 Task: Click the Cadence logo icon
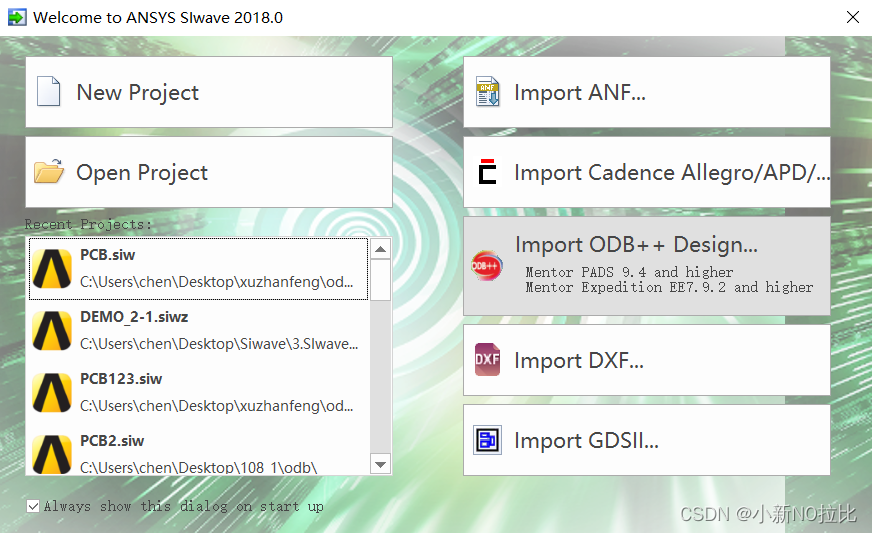487,171
